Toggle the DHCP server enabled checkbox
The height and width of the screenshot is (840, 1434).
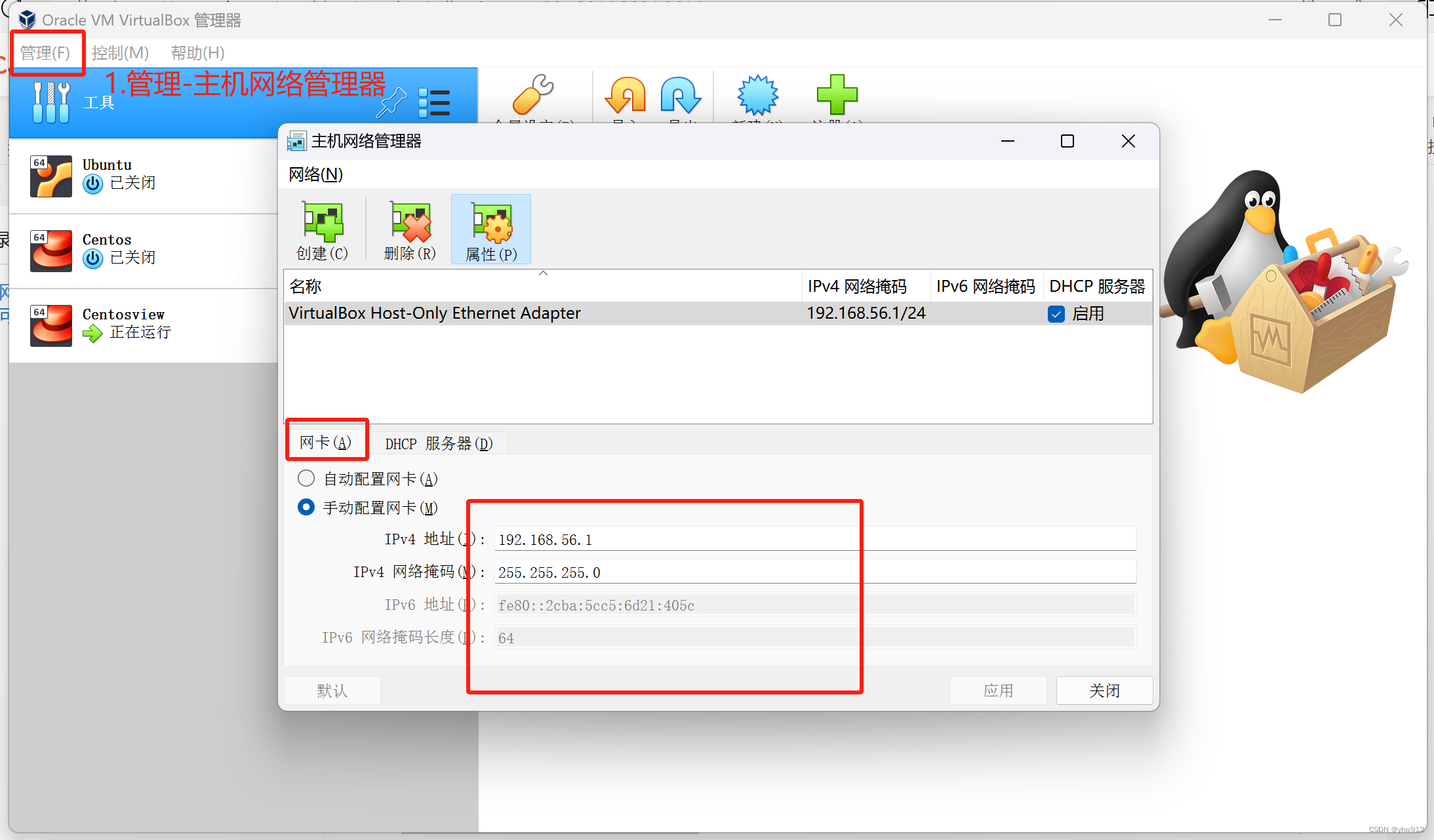pos(1056,314)
